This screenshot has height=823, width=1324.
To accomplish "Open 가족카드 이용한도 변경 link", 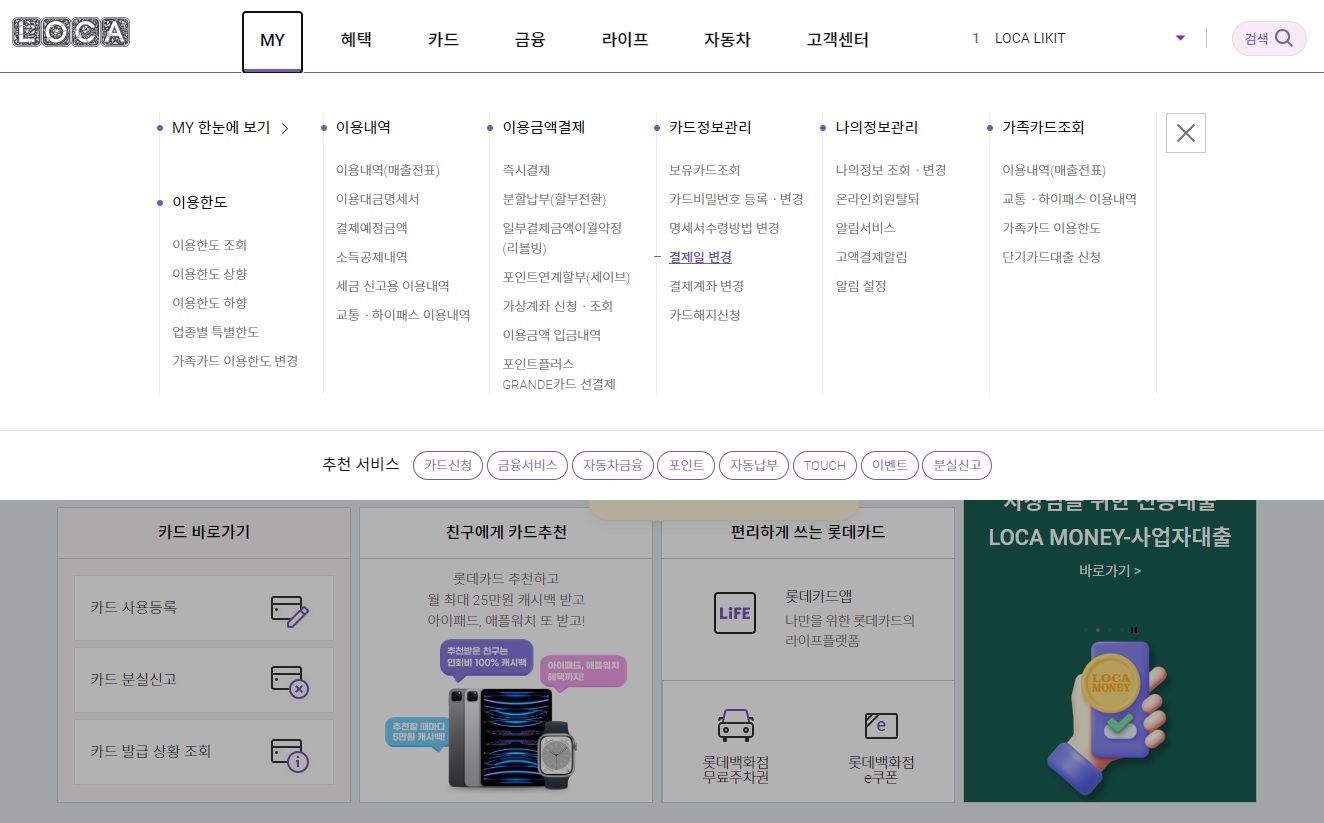I will coord(235,361).
